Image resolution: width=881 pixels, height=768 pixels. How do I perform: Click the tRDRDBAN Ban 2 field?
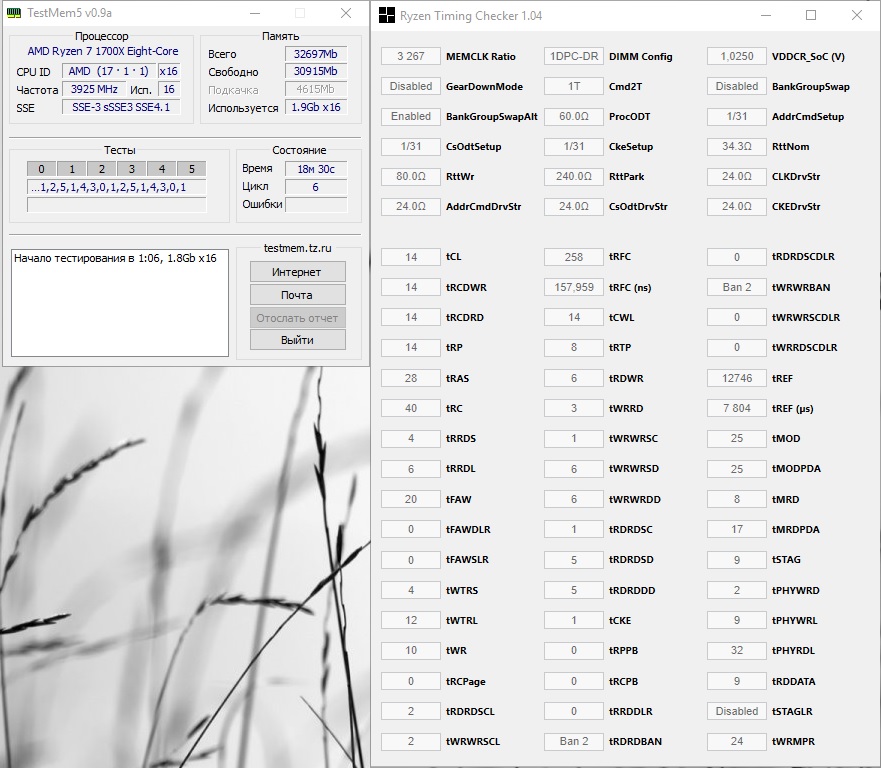point(574,742)
